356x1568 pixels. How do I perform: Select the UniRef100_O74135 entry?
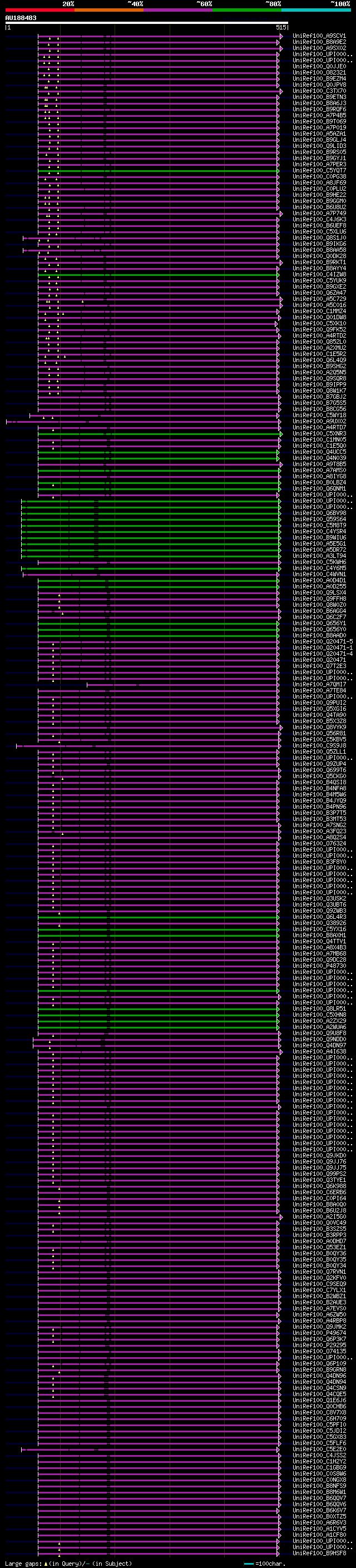pos(319,1351)
